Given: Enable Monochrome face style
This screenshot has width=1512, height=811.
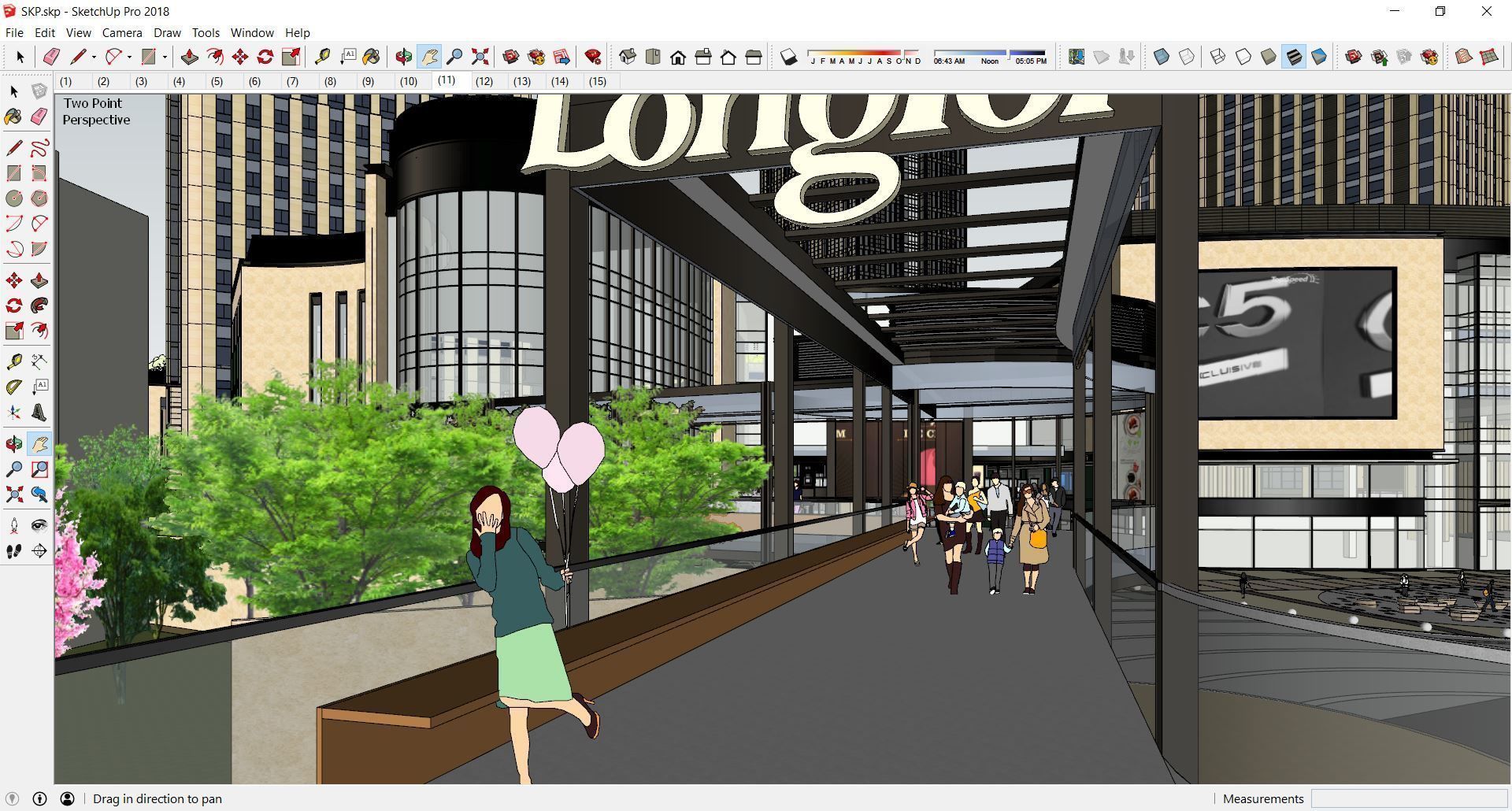Looking at the screenshot, I should tap(1319, 57).
